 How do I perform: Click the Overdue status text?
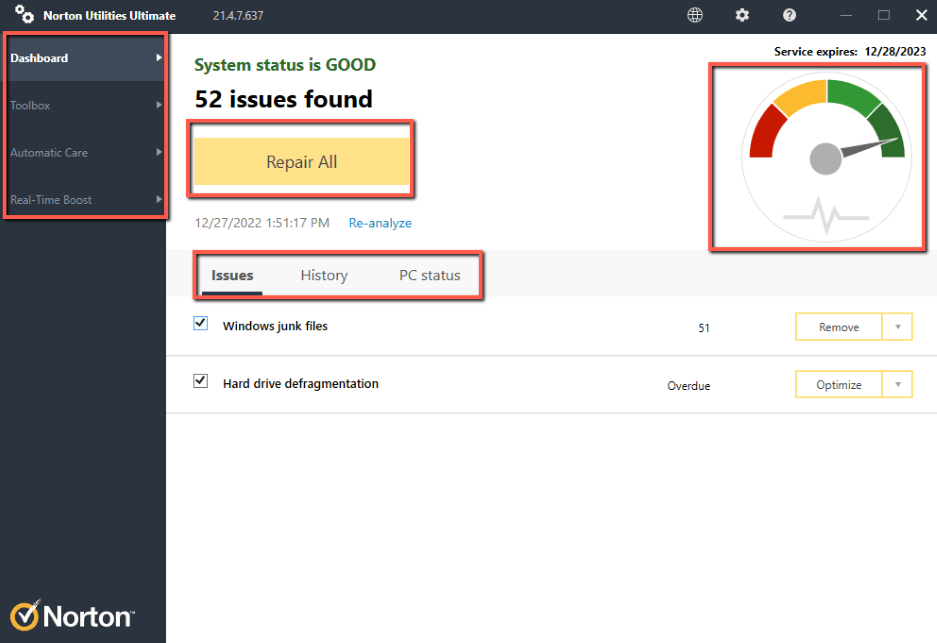(689, 386)
